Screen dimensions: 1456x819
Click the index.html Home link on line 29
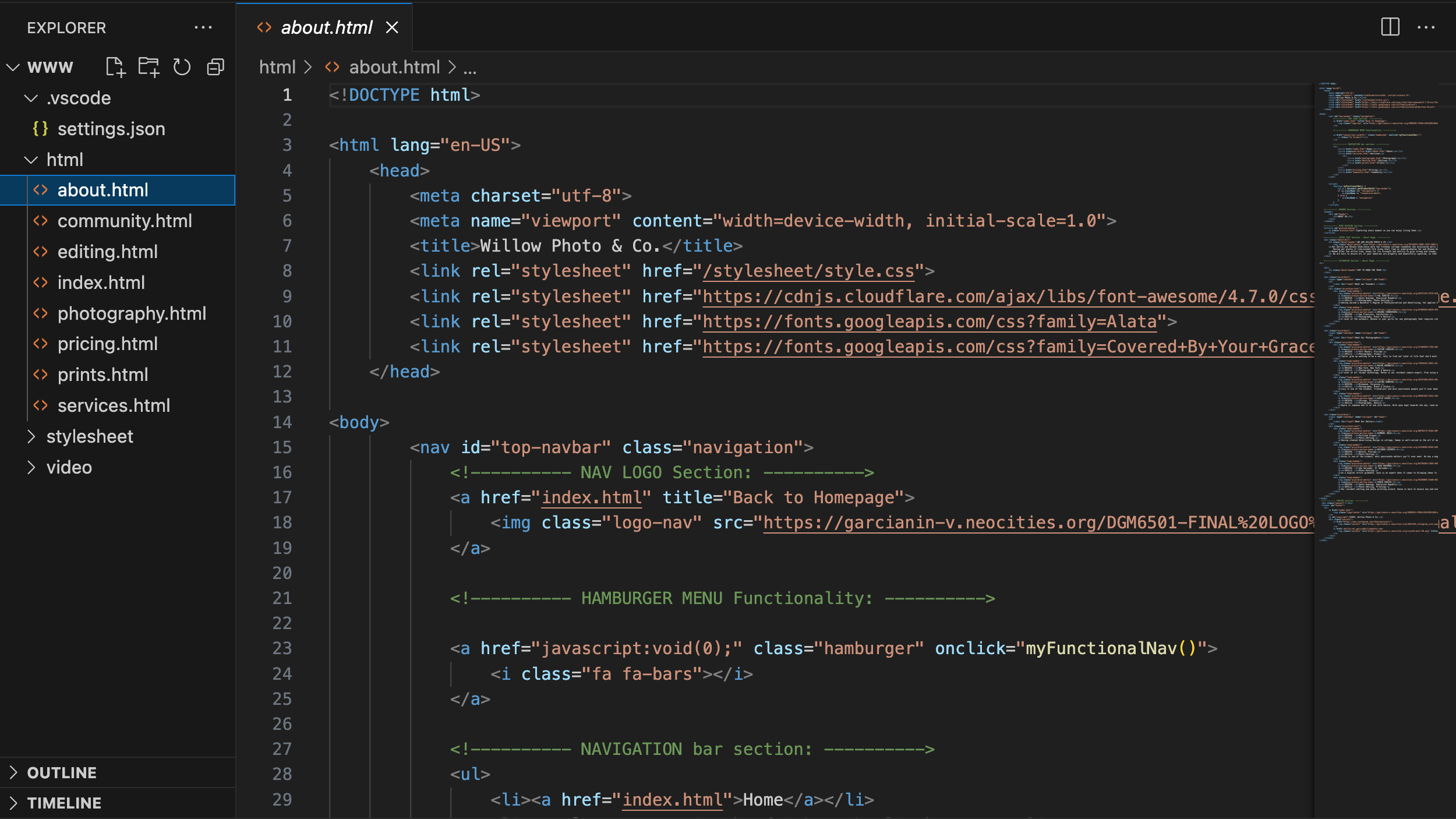pyautogui.click(x=673, y=800)
